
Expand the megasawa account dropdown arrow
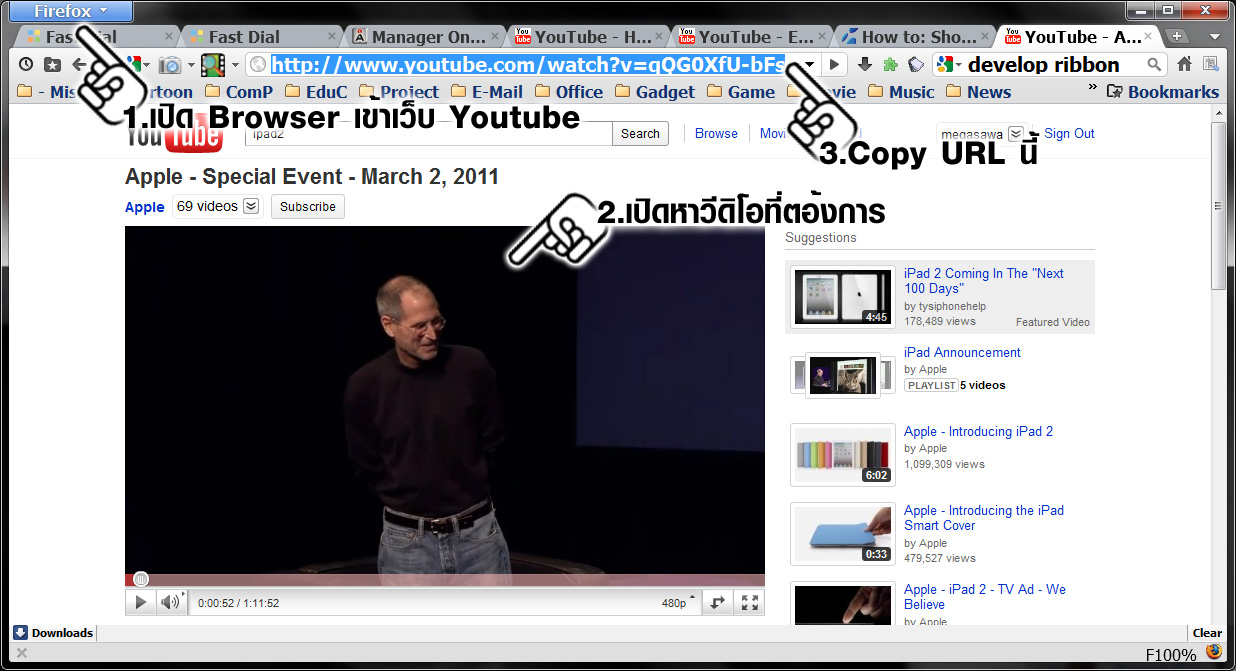click(1016, 133)
